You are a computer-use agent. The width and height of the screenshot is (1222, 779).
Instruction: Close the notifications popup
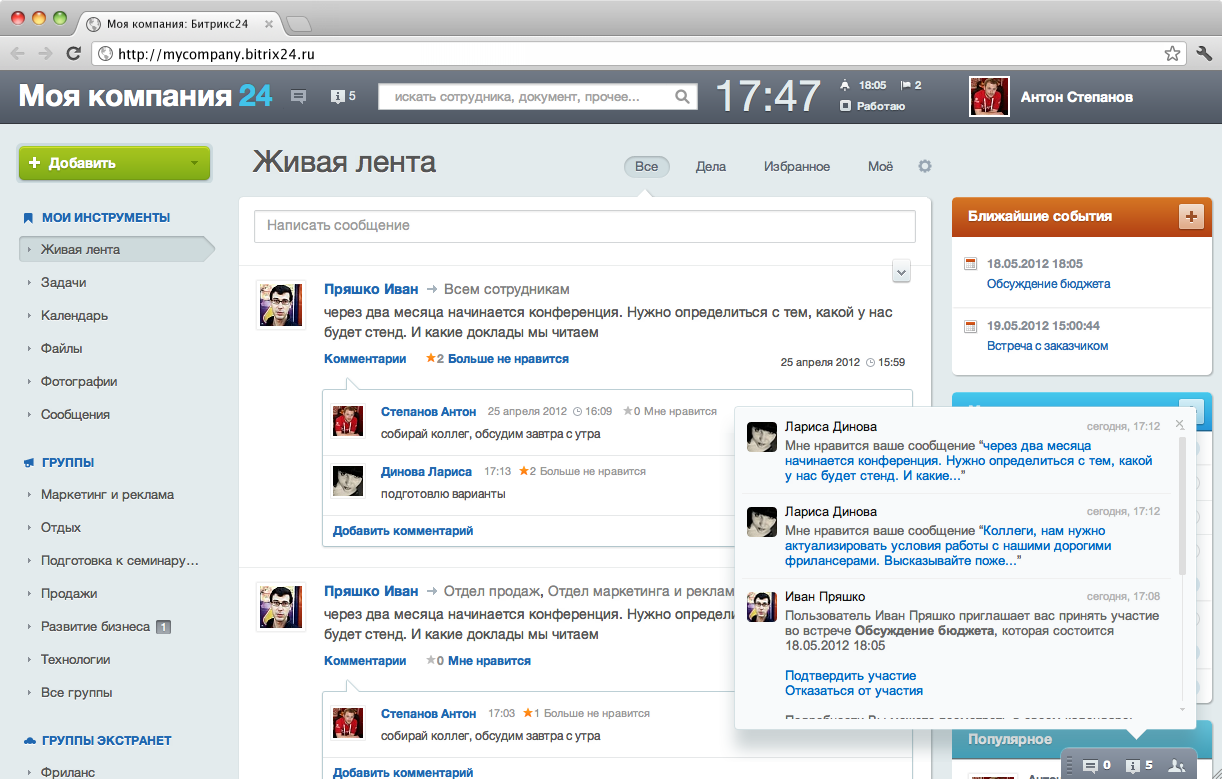[x=1180, y=424]
